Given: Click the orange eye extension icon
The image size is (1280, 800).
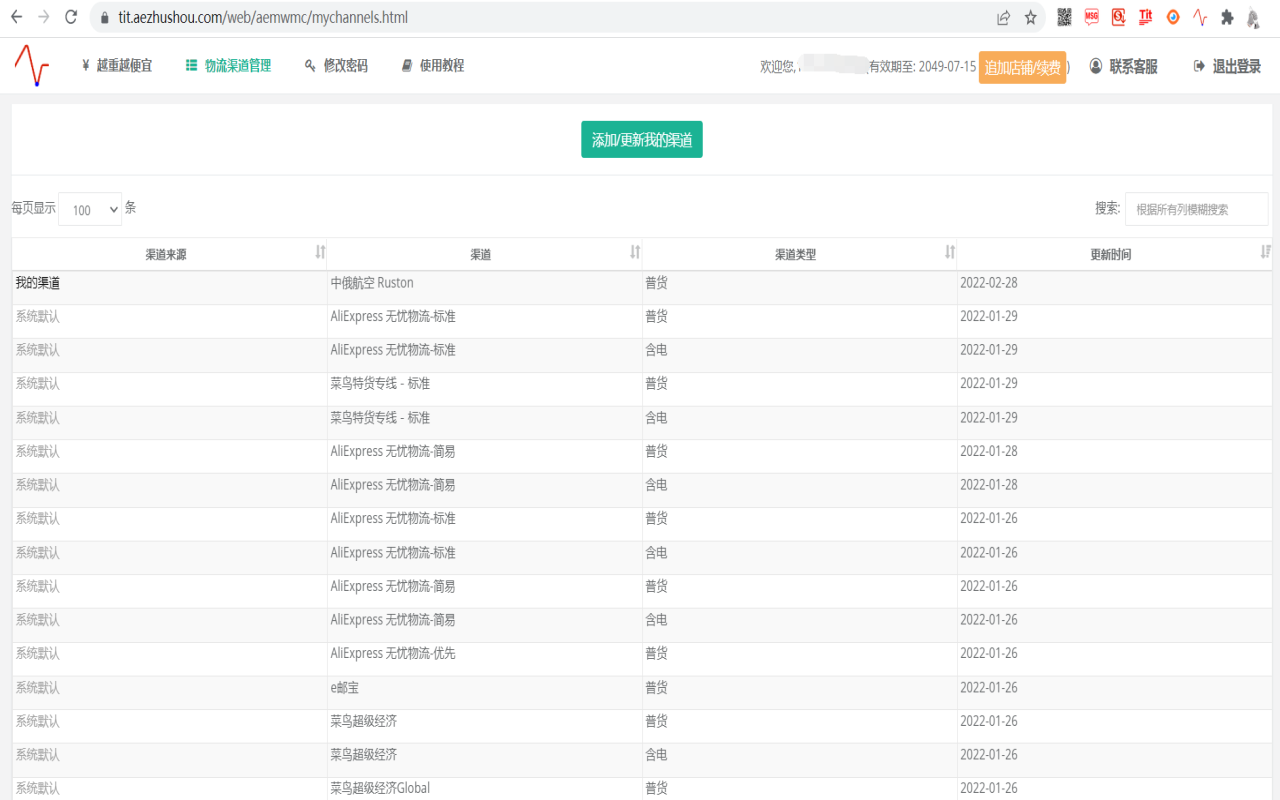Looking at the screenshot, I should click(x=1173, y=17).
